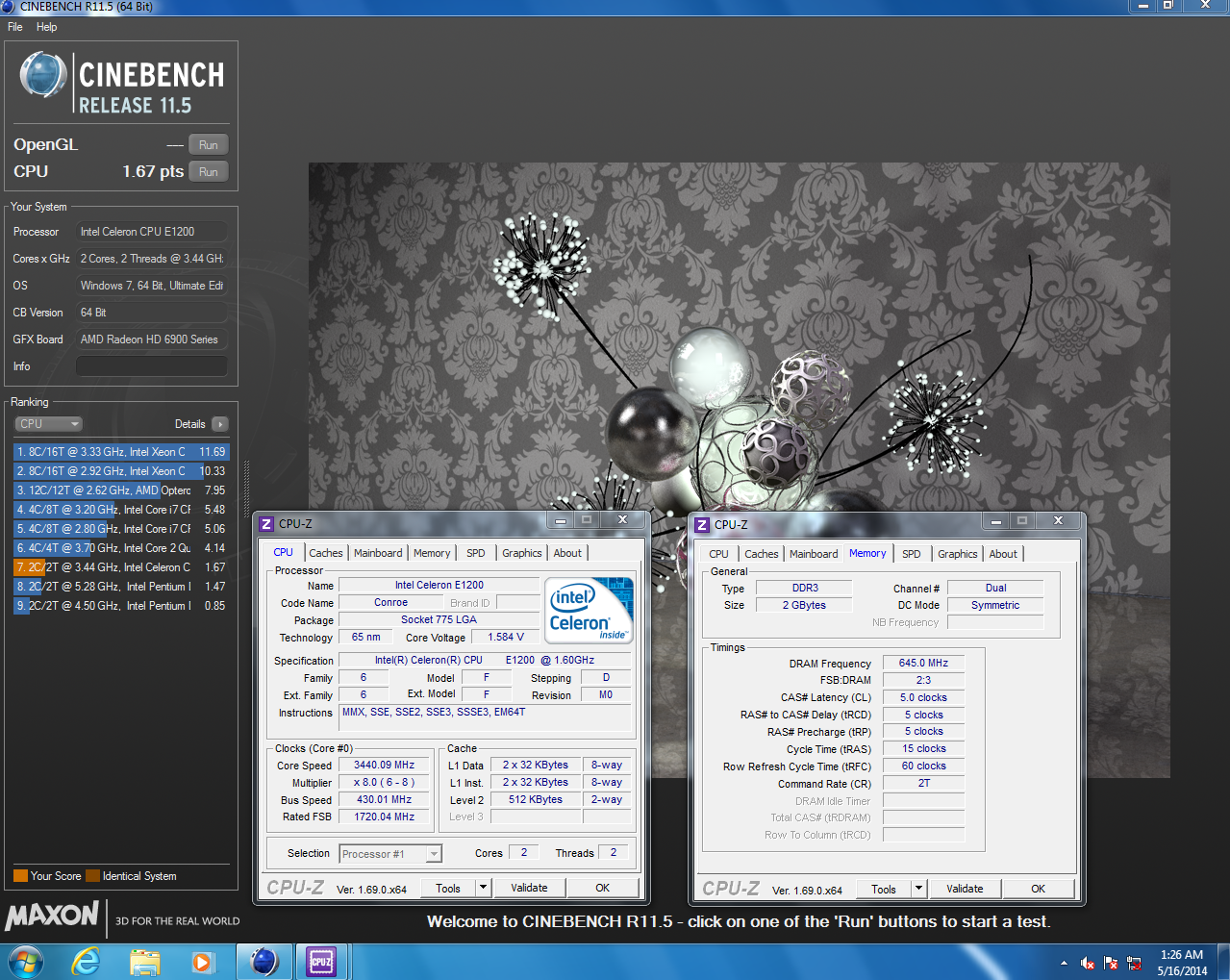Open the clock showing 1:26 AM
Screen dimensions: 1230x980
[1182, 963]
